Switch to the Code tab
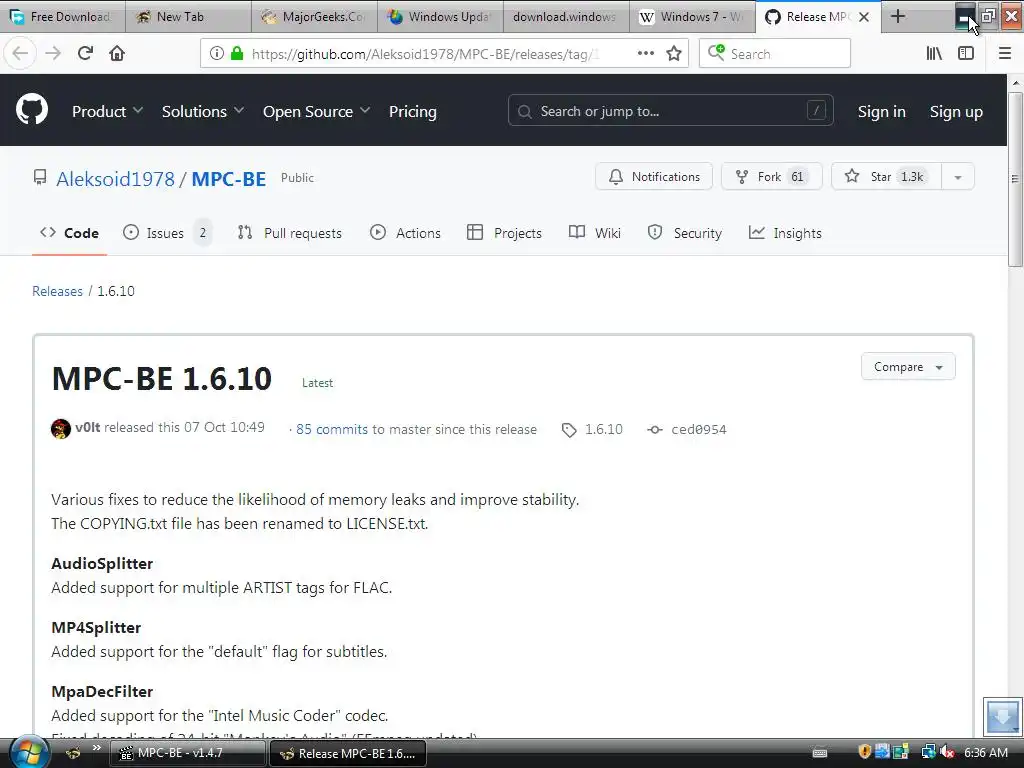This screenshot has width=1024, height=768. 69,233
